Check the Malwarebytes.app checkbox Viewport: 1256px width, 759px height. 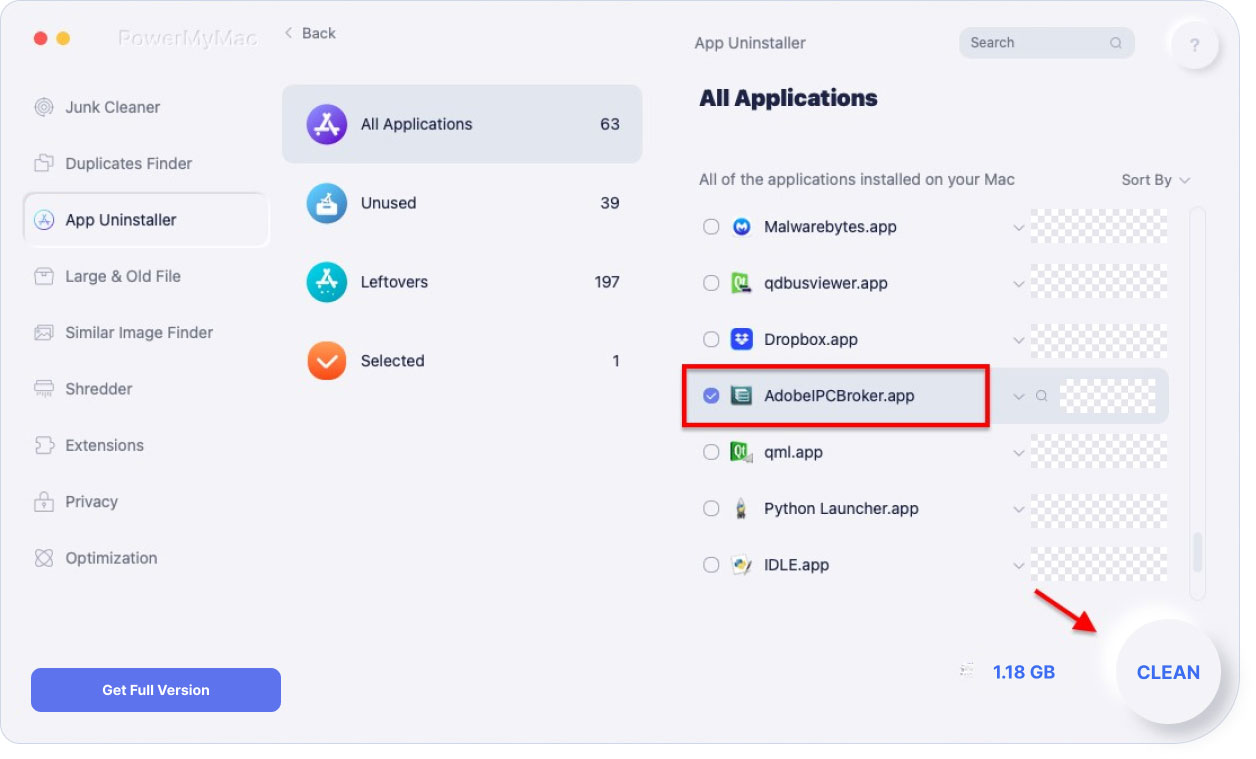click(711, 227)
